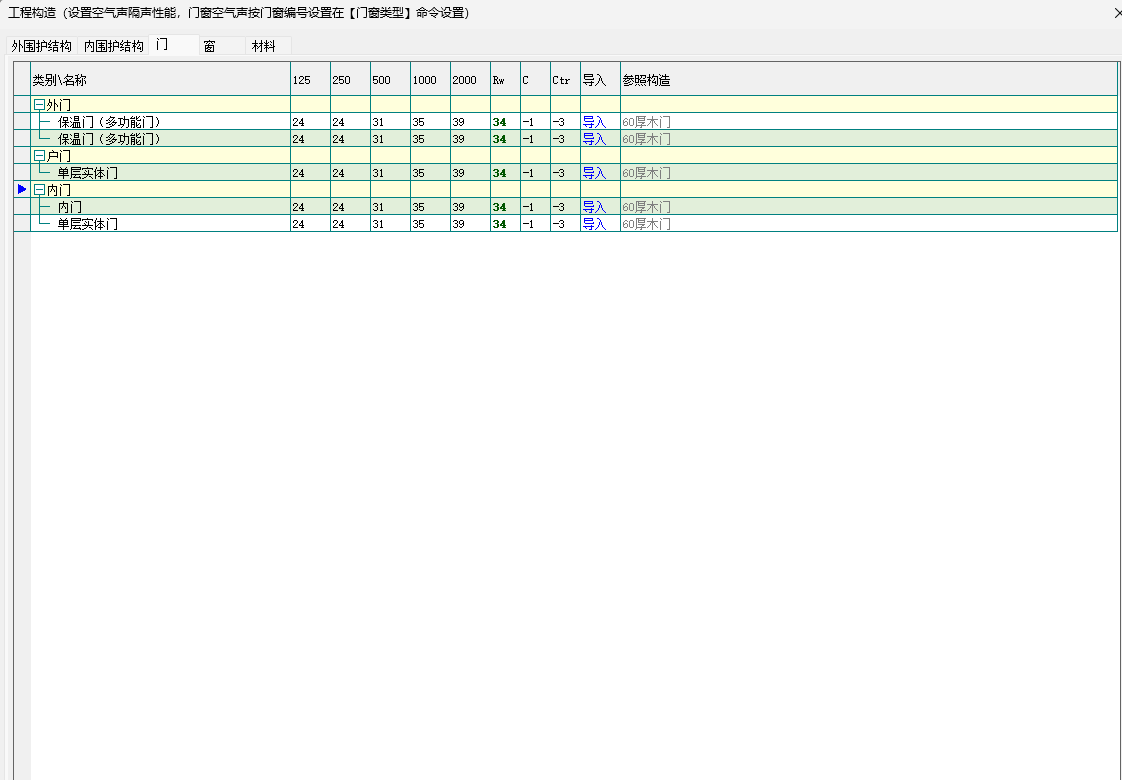Click the 参照构造 column header
The image size is (1122, 780).
(646, 80)
